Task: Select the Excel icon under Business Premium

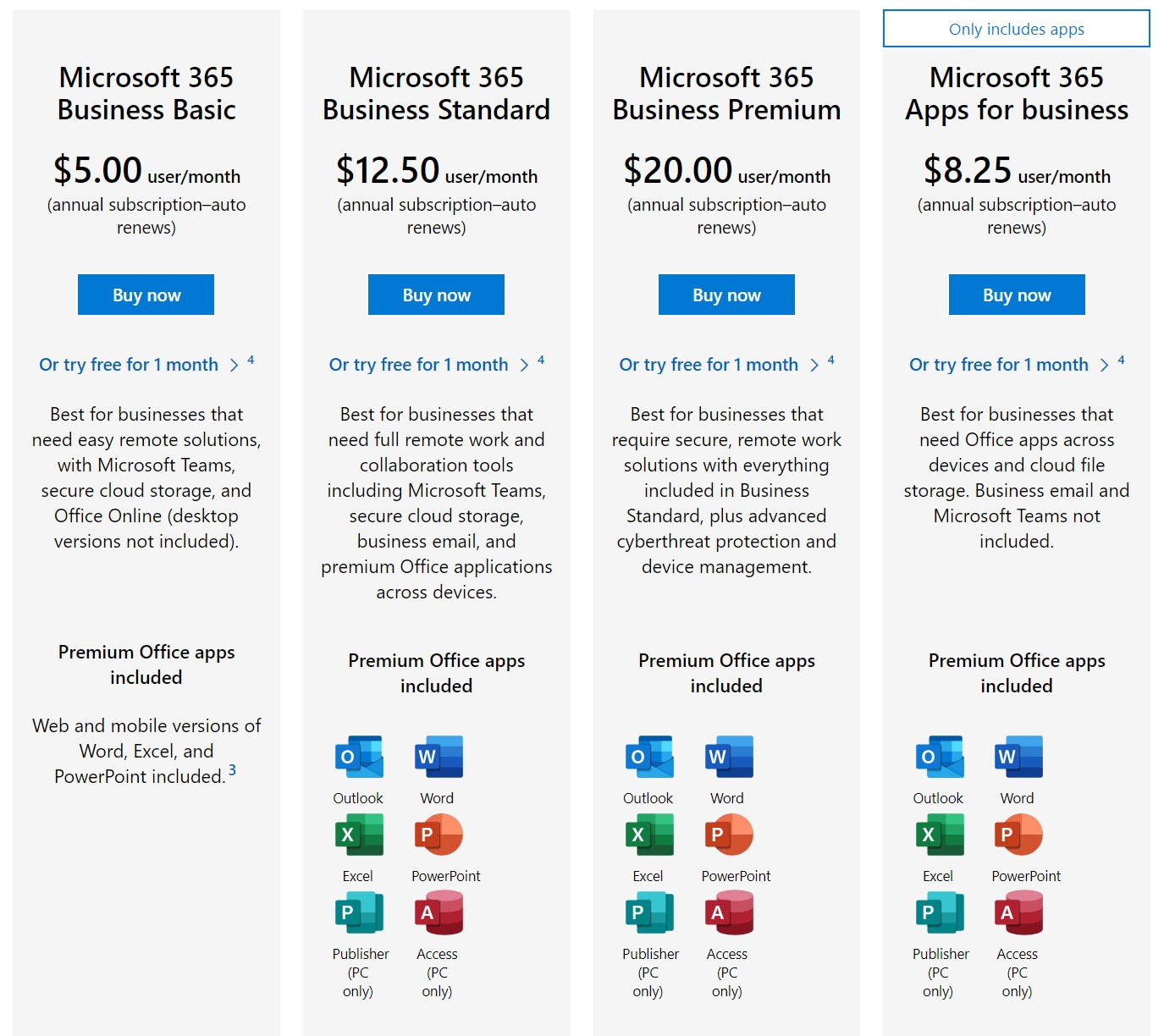Action: pyautogui.click(x=648, y=835)
